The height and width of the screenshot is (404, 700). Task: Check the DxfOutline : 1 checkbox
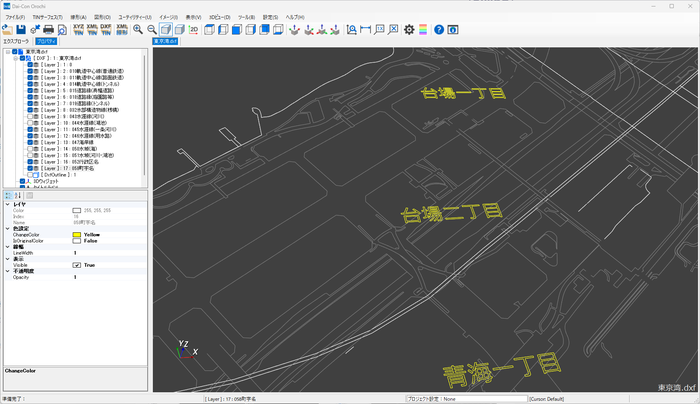30,175
